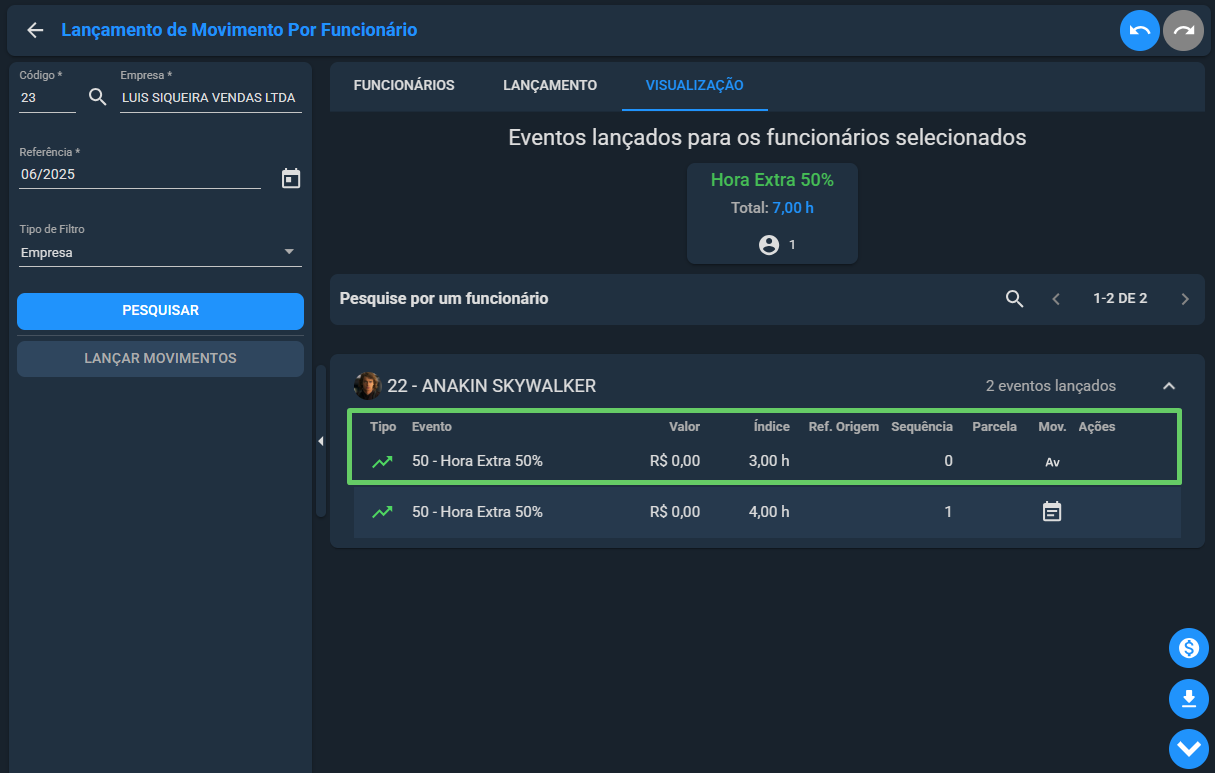Open the calendar picker for Referência
Viewport: 1215px width, 773px height.
(x=291, y=178)
